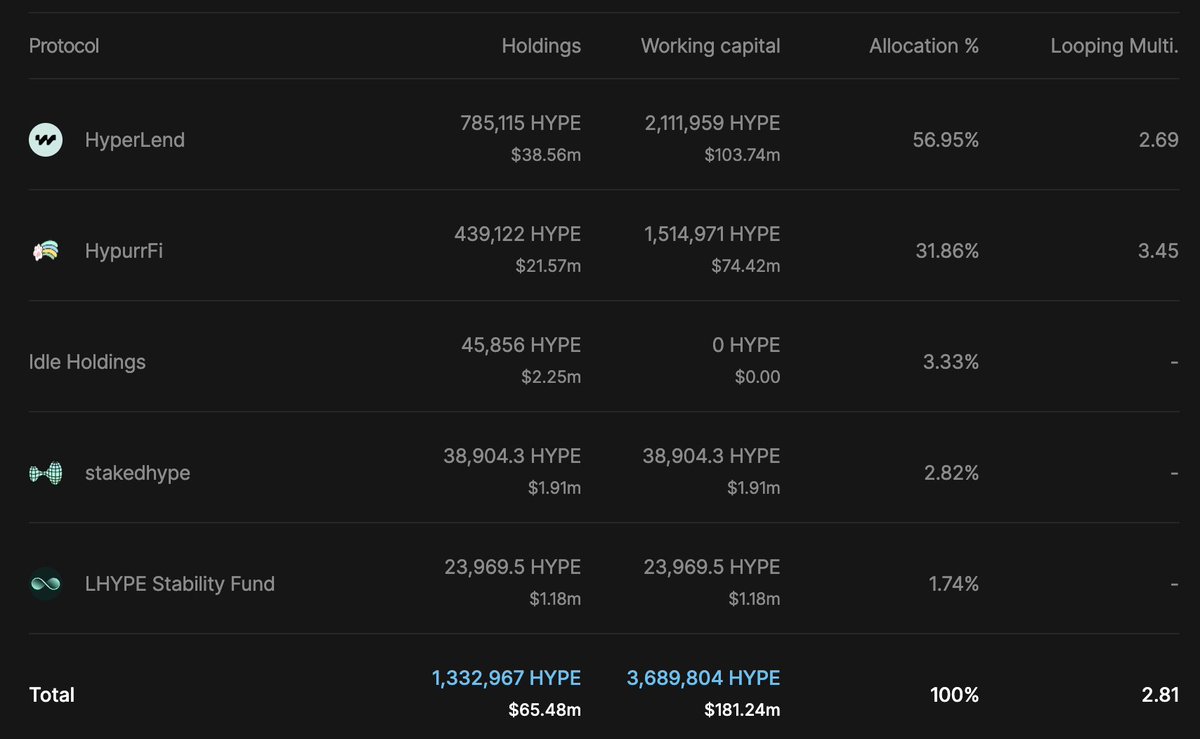1200x739 pixels.
Task: Click the 2,111,959 HYPE working capital
Action: coord(713,123)
